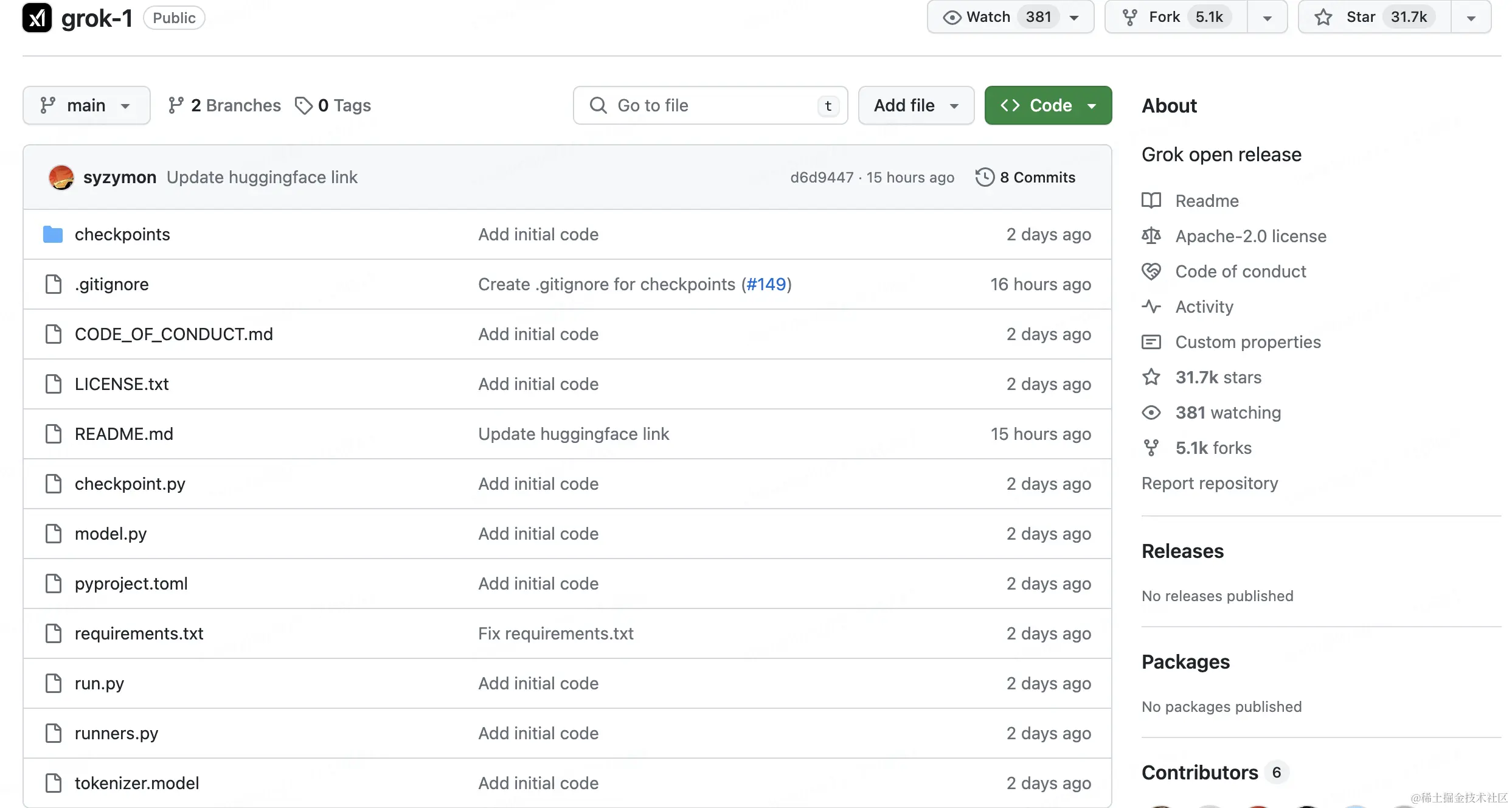Expand the green Code dropdown
Image resolution: width=1512 pixels, height=808 pixels.
coord(1048,105)
